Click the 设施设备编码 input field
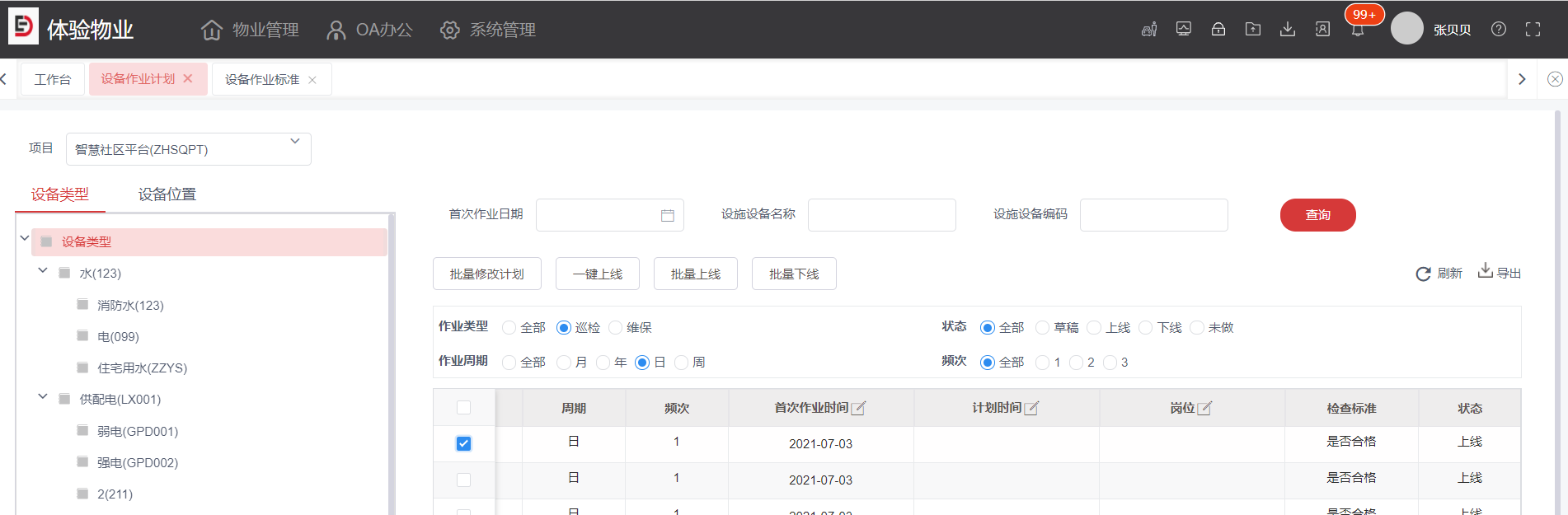Screen dimensions: 1568x515 [x=1154, y=215]
